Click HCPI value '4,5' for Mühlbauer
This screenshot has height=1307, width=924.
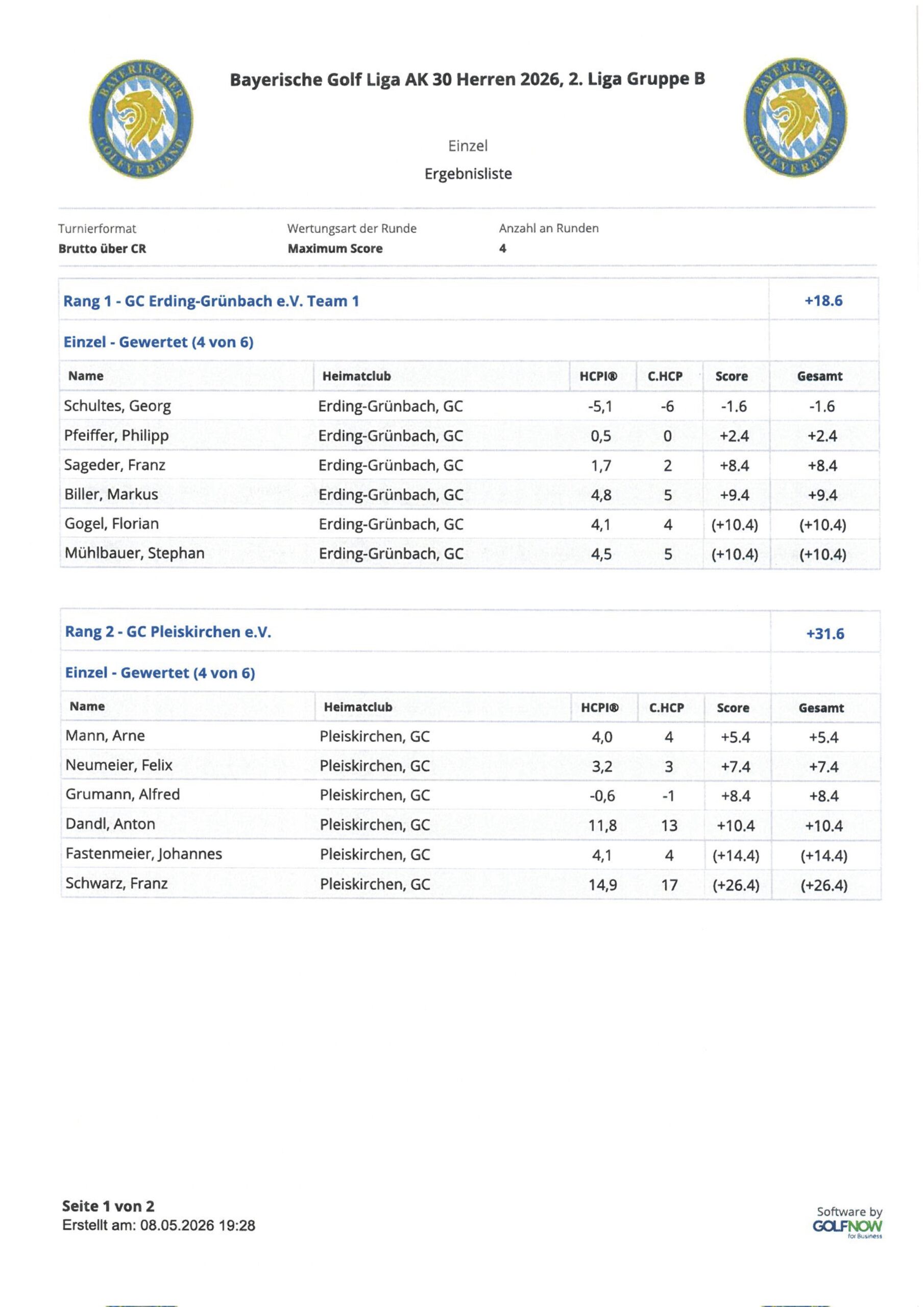pos(601,554)
